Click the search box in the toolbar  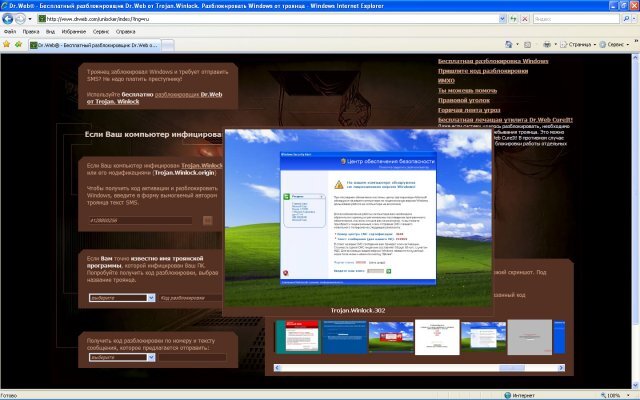tap(576, 19)
